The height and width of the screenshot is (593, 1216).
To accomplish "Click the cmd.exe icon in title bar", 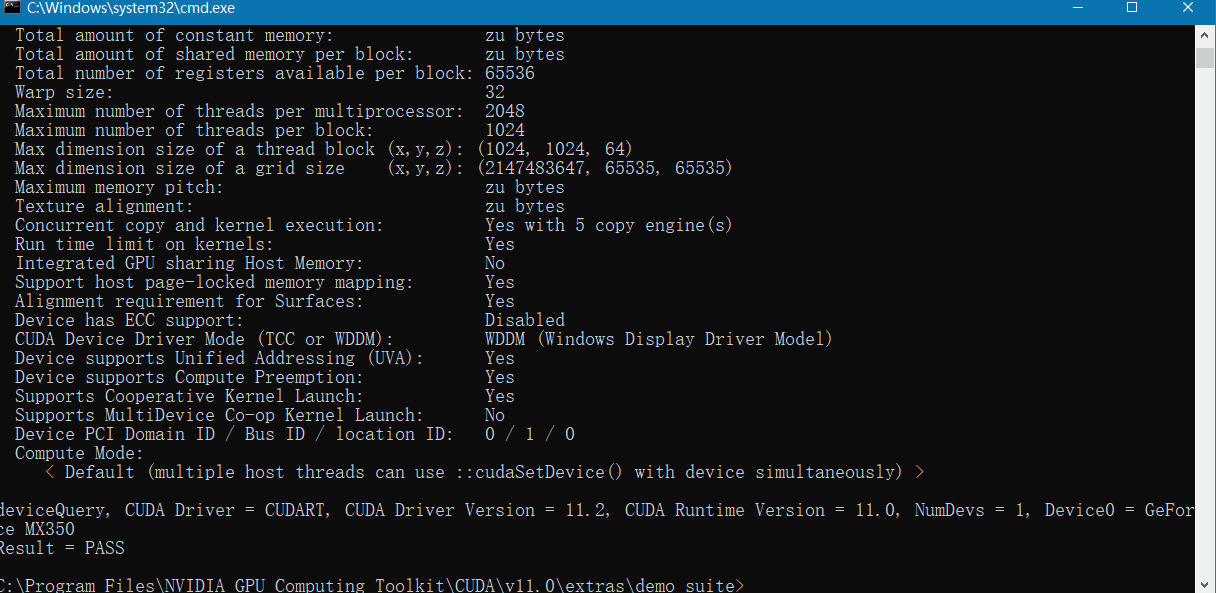I will click(x=11, y=8).
